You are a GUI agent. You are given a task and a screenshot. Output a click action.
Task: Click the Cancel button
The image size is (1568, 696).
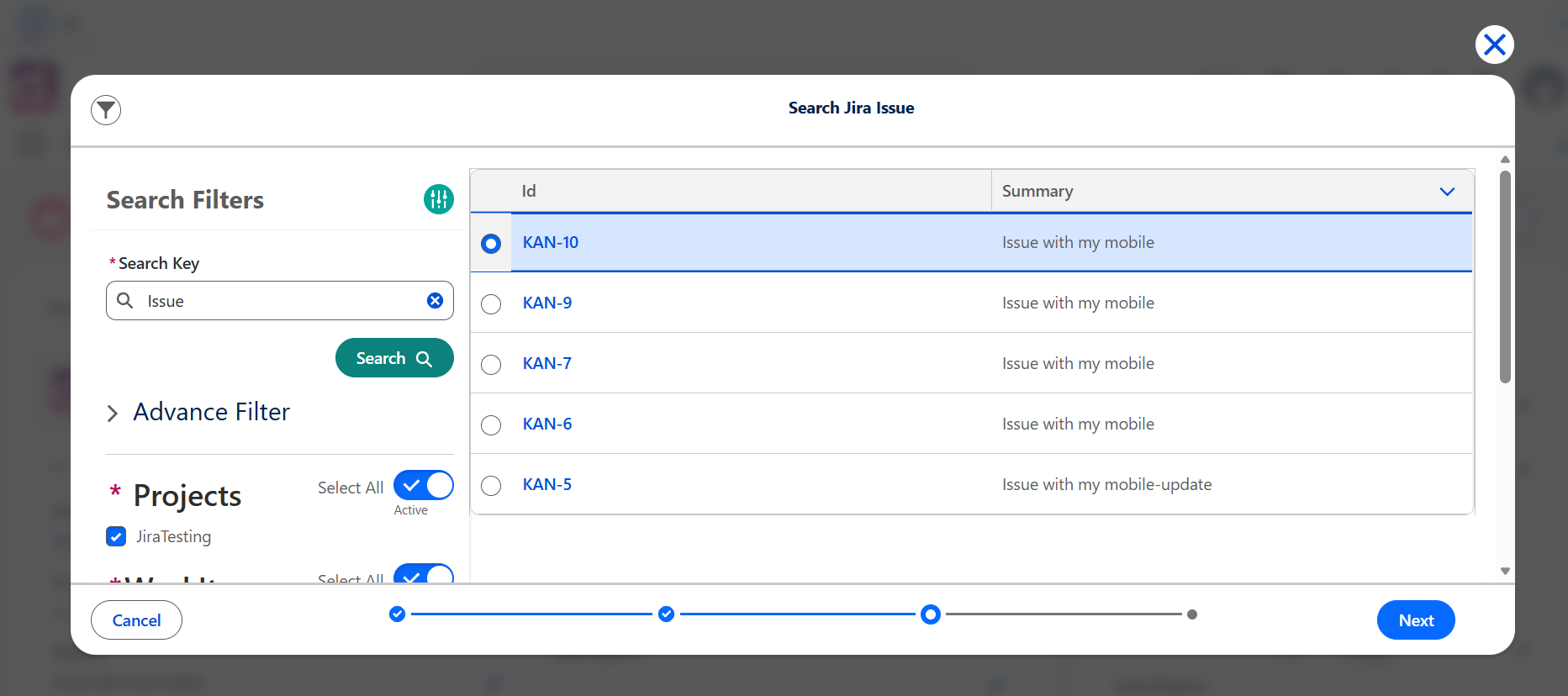(x=136, y=620)
